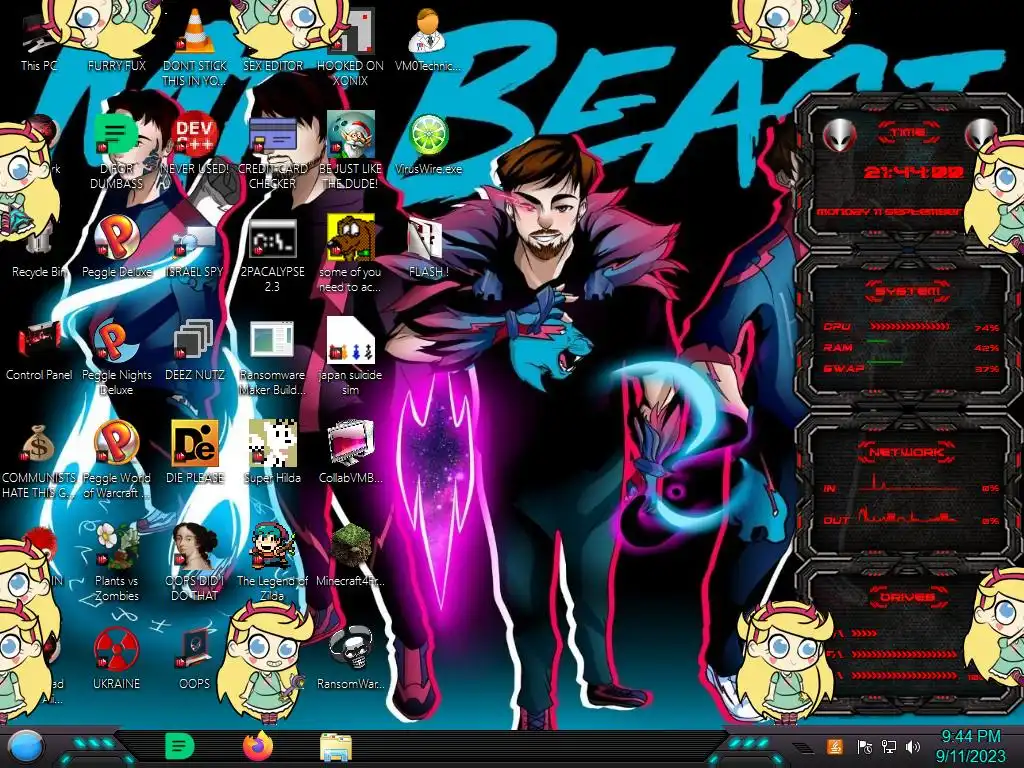1024x768 pixels.
Task: Click the orange tray notification icon
Action: [835, 746]
